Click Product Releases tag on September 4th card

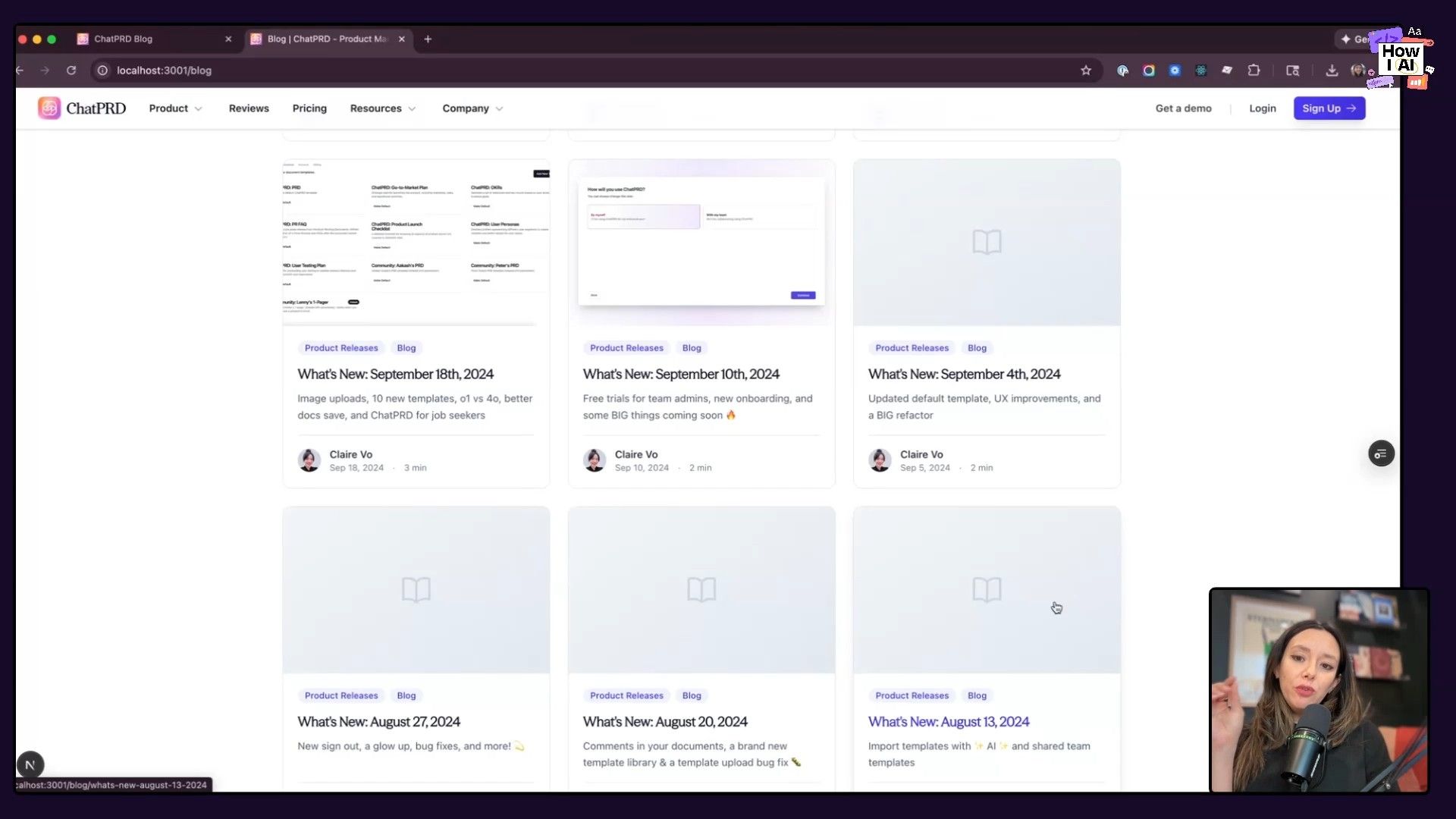click(x=912, y=348)
